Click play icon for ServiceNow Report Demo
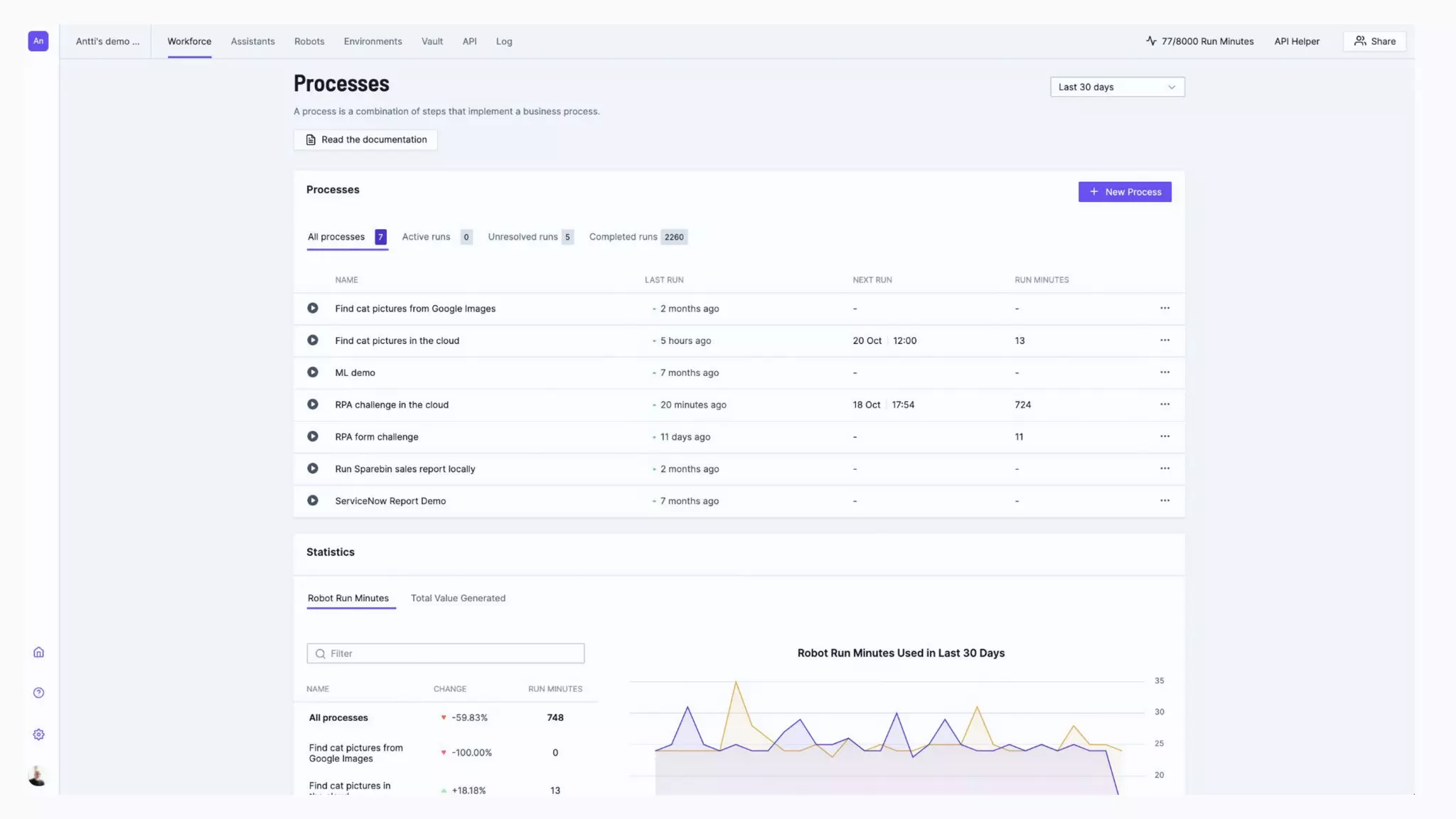The height and width of the screenshot is (819, 1456). coord(312,500)
